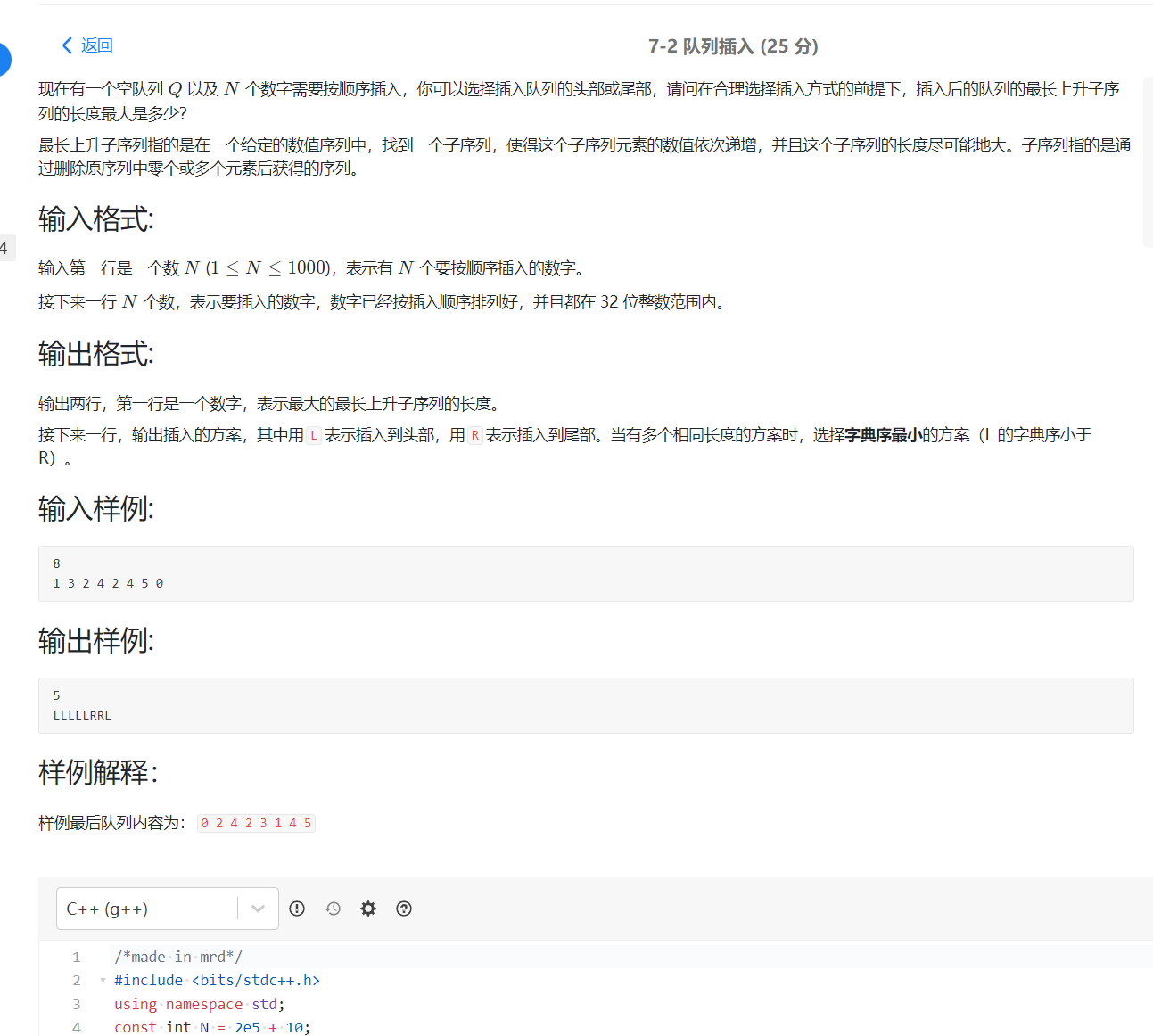The image size is (1153, 1036).
Task: Click the red queue content snippet
Action: (256, 822)
